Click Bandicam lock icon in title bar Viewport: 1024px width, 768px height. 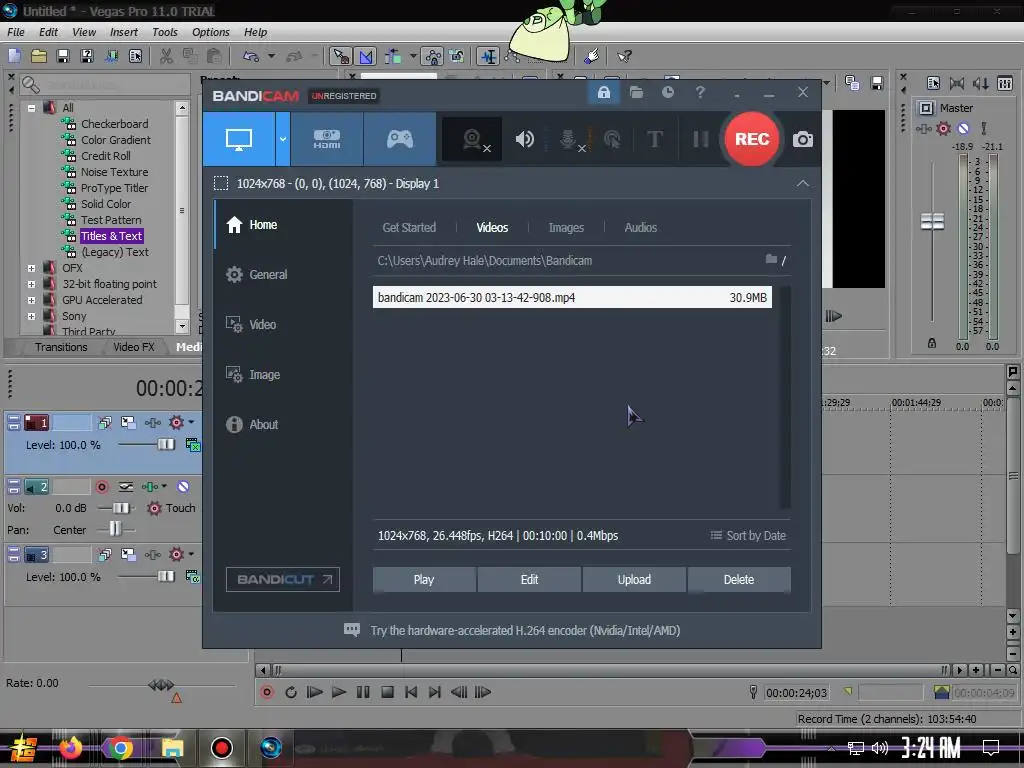[x=603, y=92]
